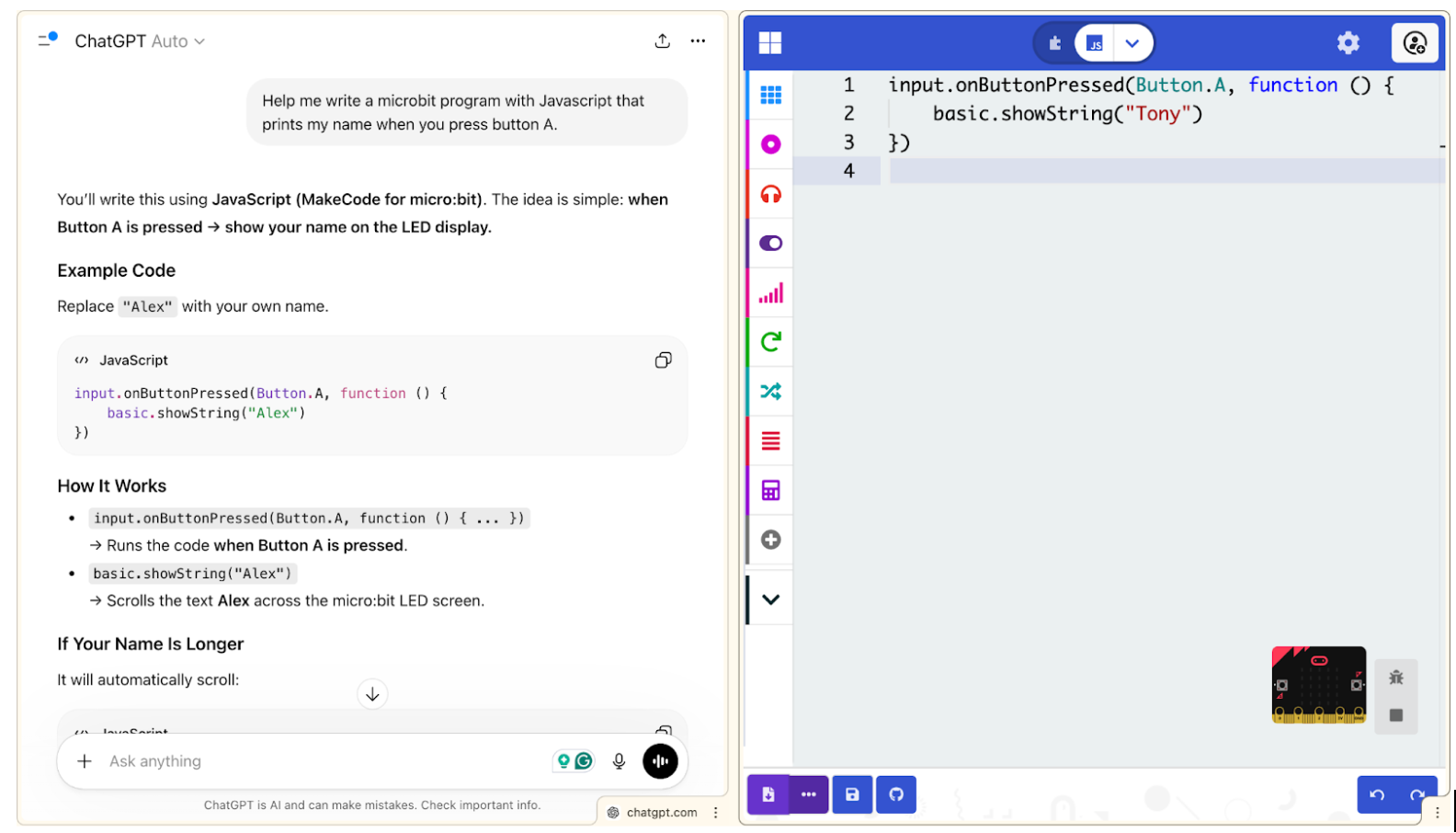Click the "Tony" string in code
Viewport: 1456px width, 833px height.
(1157, 114)
